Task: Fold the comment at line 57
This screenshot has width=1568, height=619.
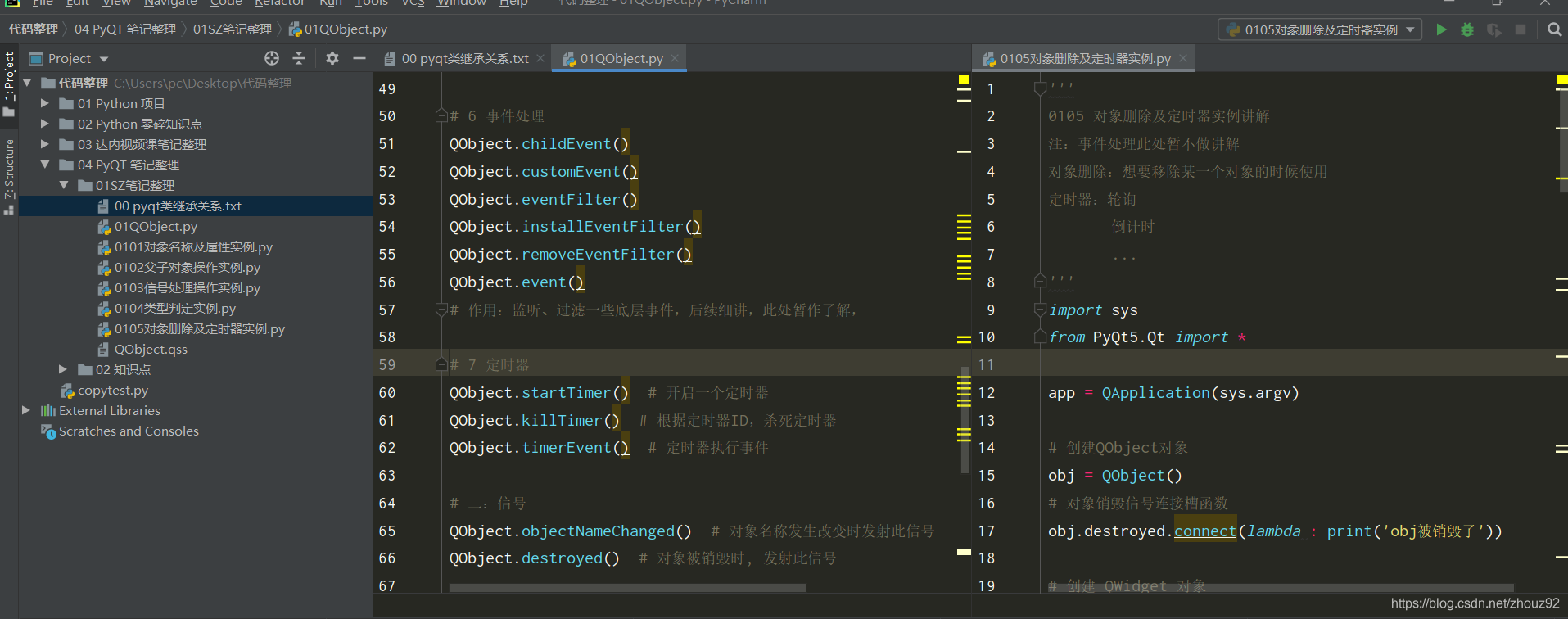Action: (441, 309)
